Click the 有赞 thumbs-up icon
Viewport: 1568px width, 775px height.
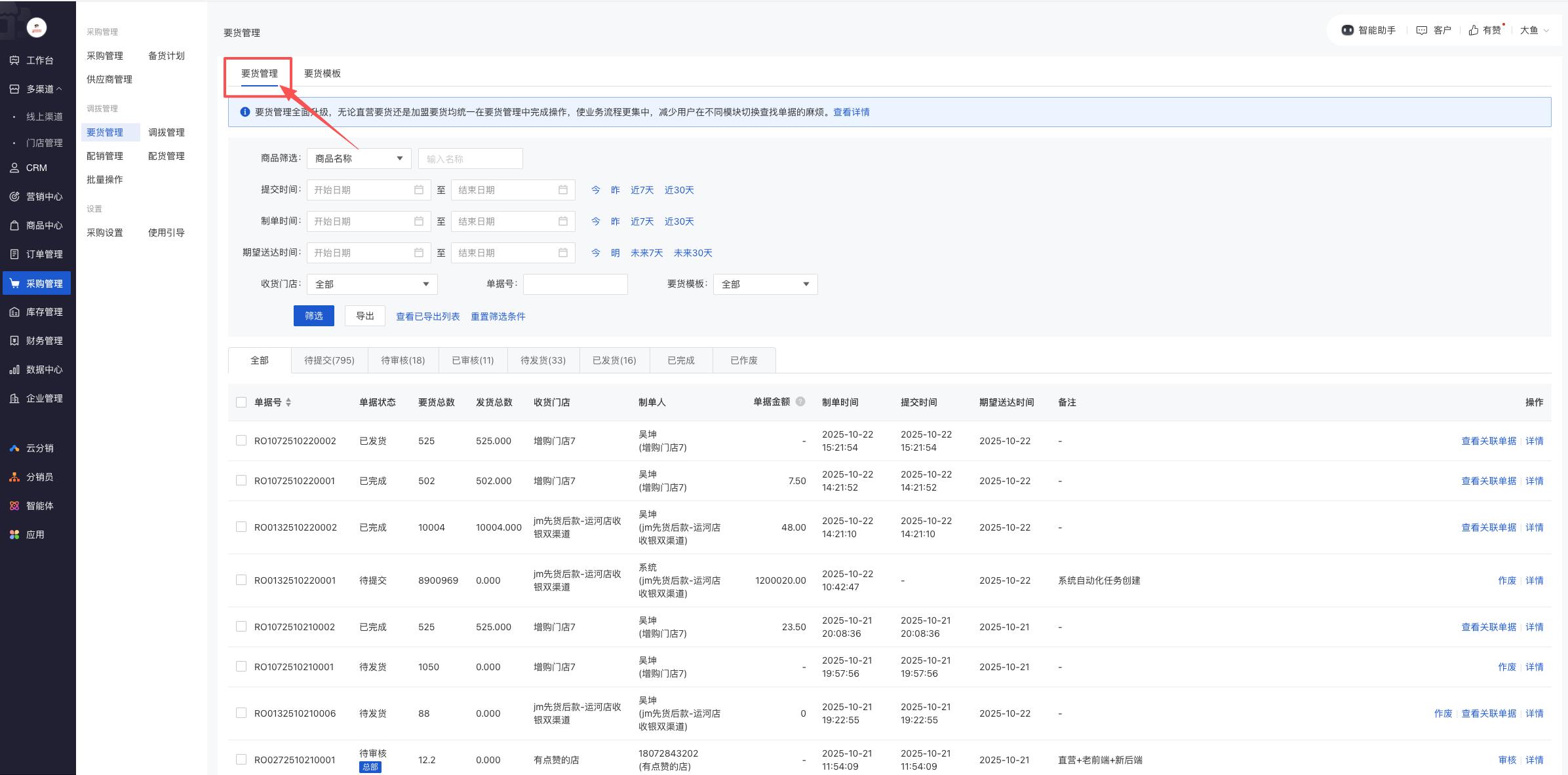pos(1473,30)
